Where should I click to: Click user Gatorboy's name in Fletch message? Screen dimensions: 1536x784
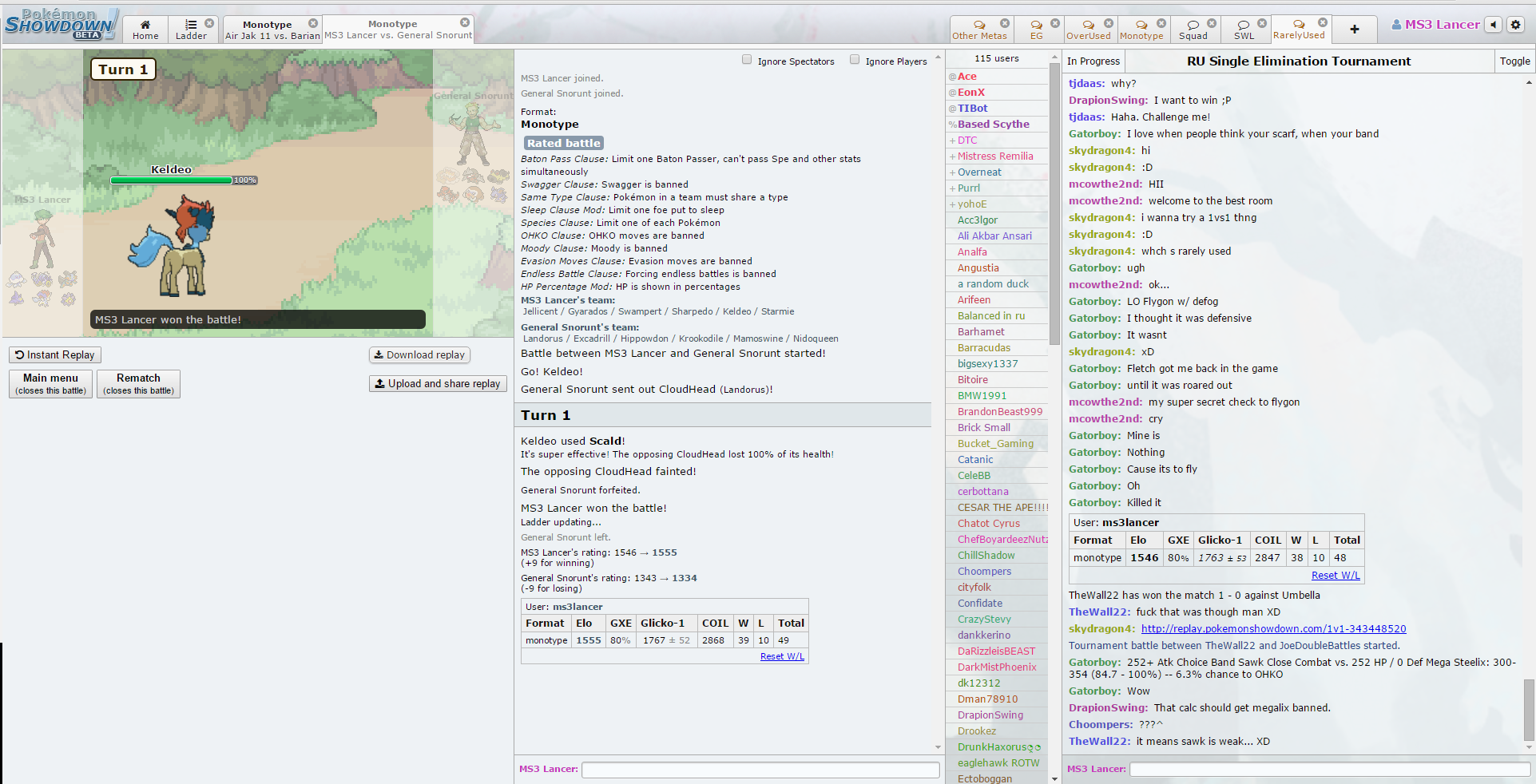(x=1095, y=369)
